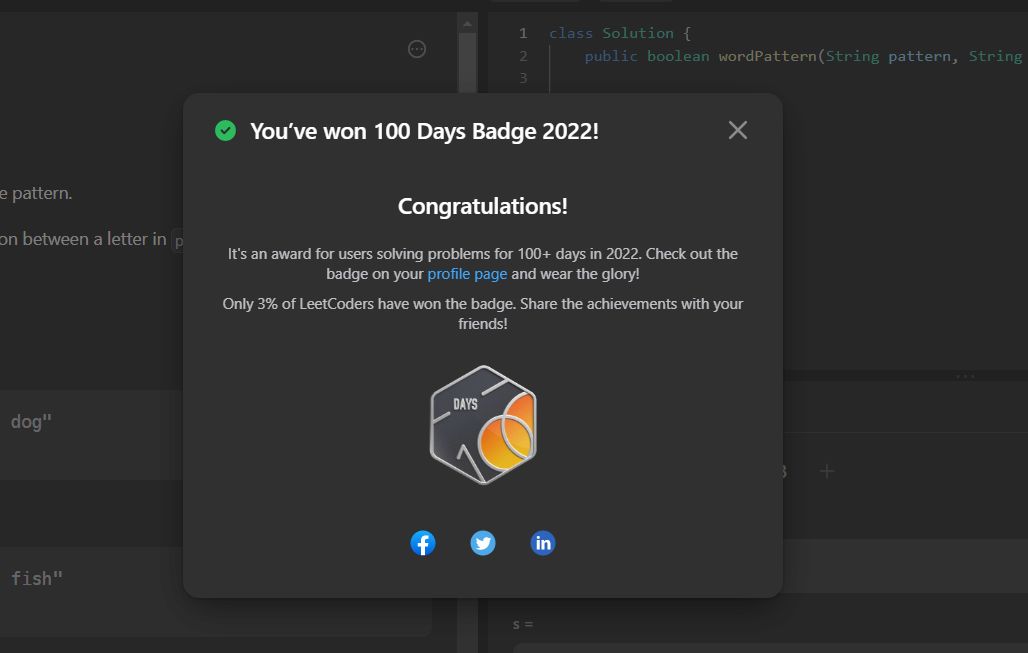Viewport: 1028px width, 653px height.
Task: Click the Congratulations heading in the dialog
Action: pyautogui.click(x=483, y=207)
